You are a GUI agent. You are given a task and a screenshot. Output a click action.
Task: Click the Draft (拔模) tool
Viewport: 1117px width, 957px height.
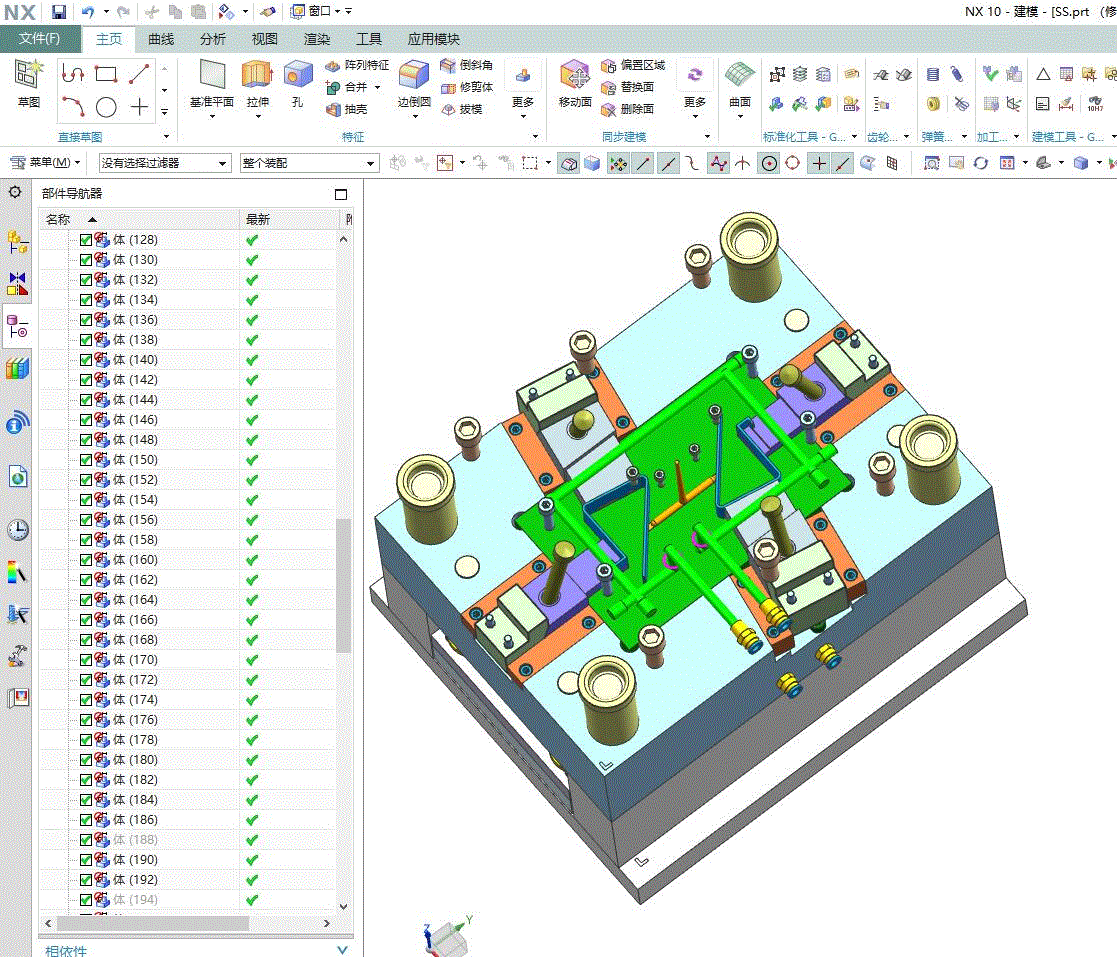(x=462, y=109)
